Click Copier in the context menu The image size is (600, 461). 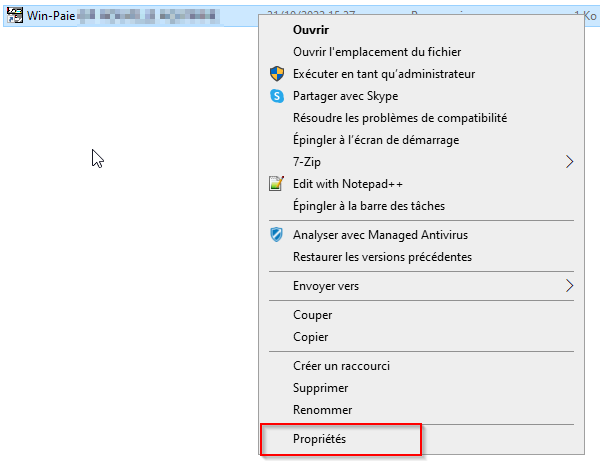click(x=311, y=337)
